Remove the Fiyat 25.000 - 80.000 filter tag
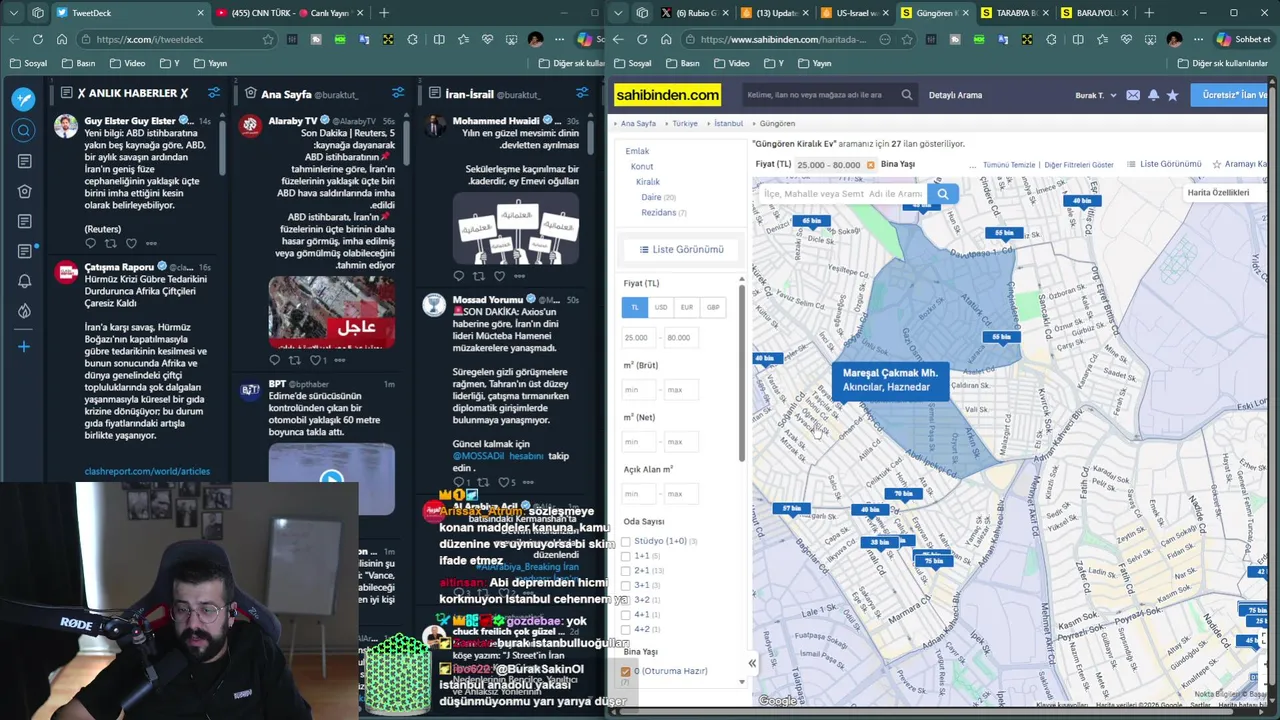 click(x=870, y=165)
